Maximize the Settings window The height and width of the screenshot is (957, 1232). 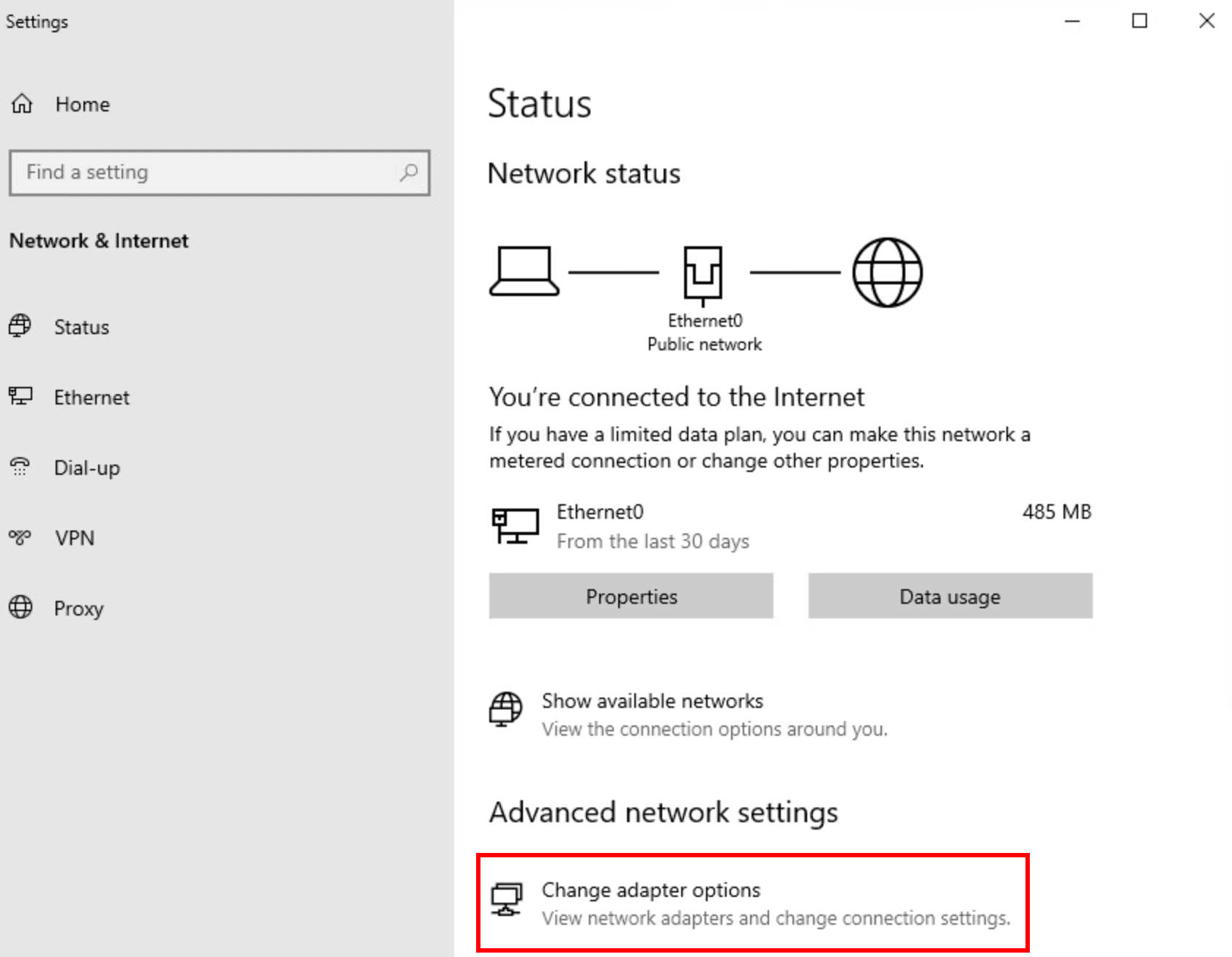pos(1140,21)
